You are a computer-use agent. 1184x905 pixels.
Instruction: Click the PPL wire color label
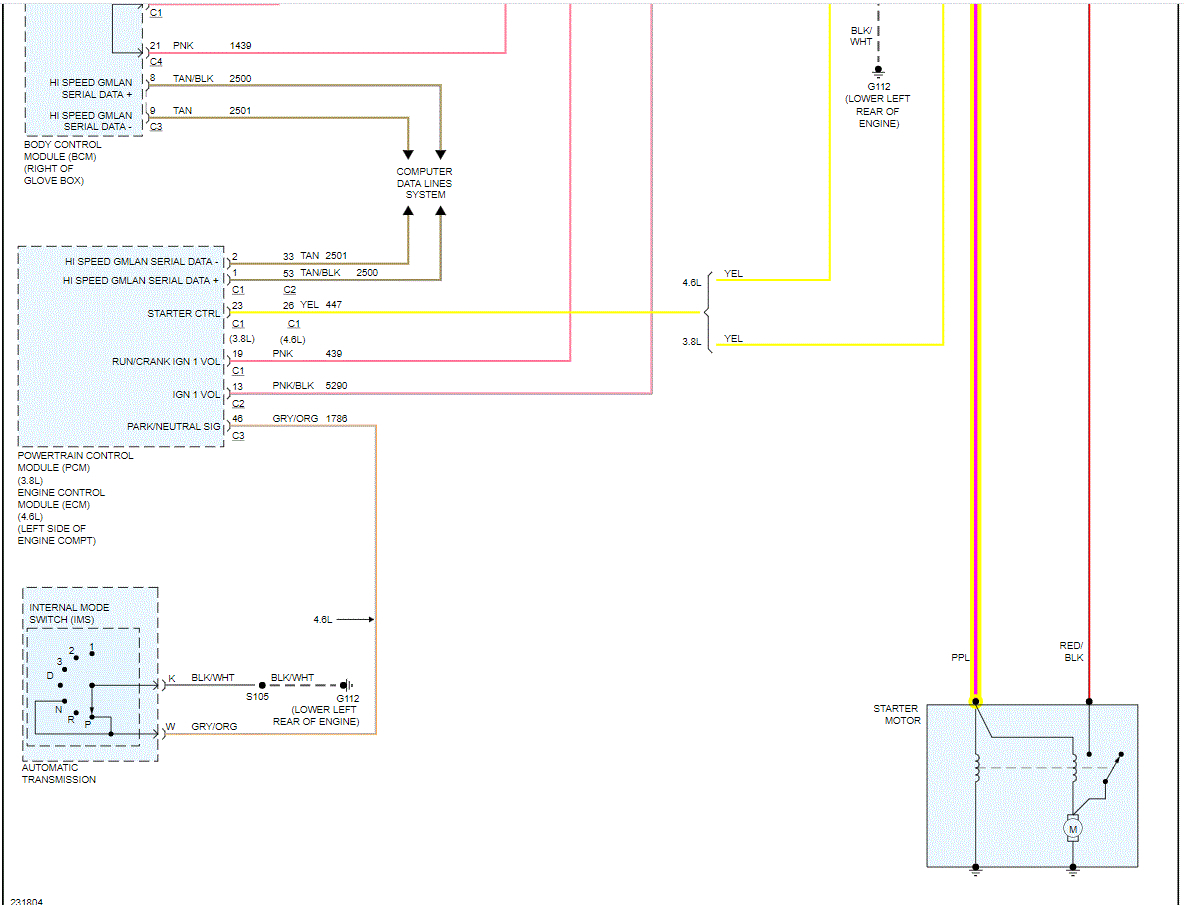pyautogui.click(x=960, y=657)
